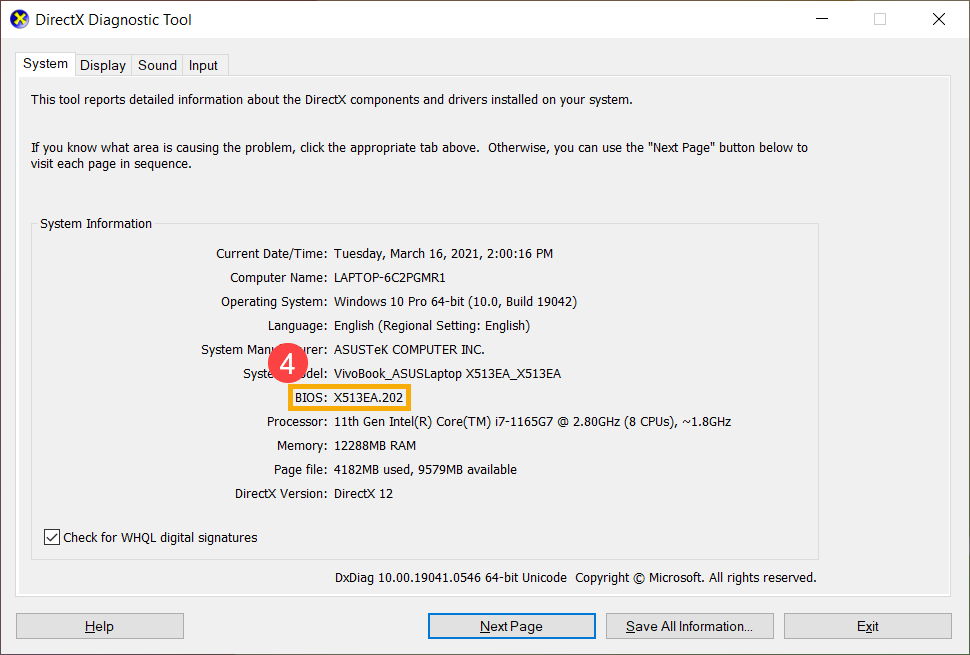This screenshot has height=655, width=970.
Task: Open the Sound tab
Action: [157, 65]
